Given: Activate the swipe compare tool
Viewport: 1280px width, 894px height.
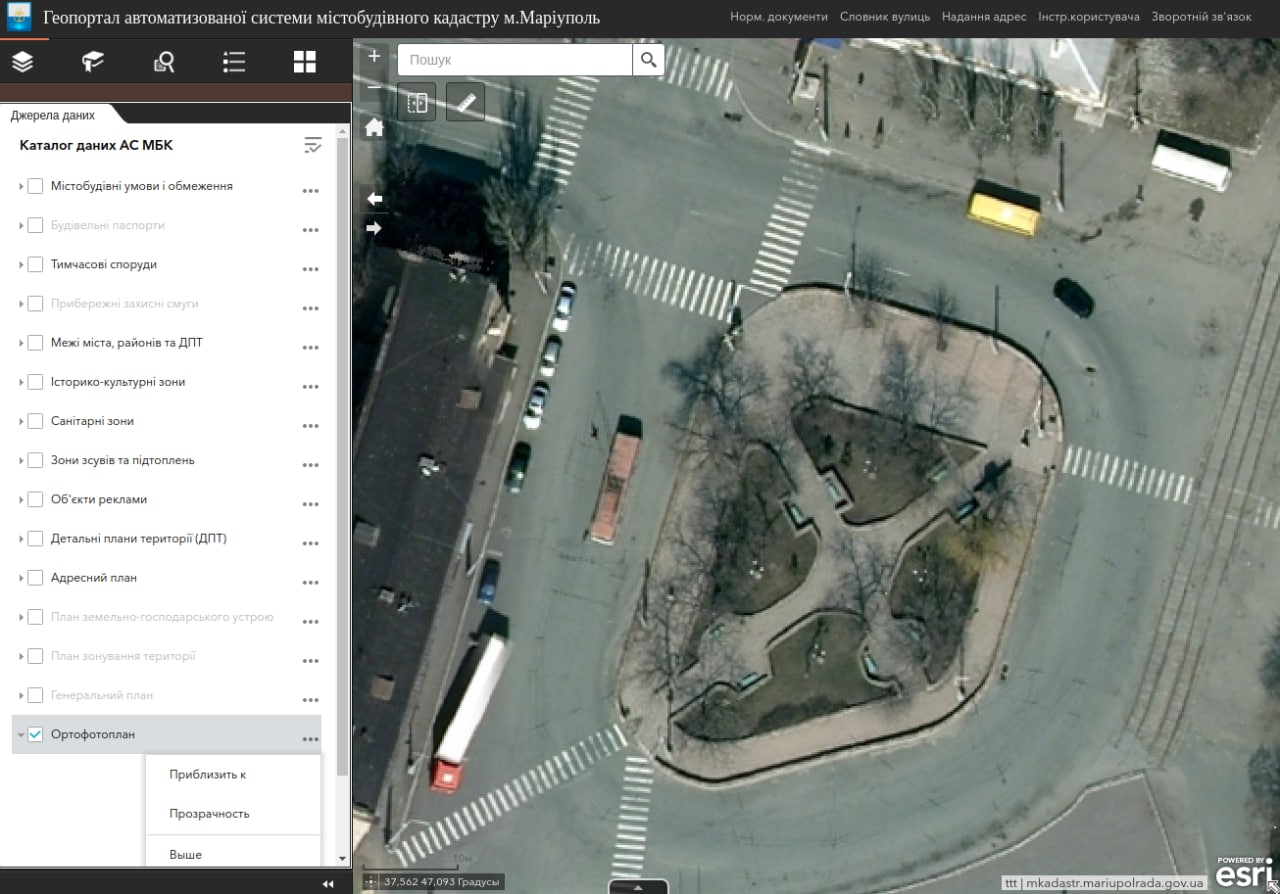Looking at the screenshot, I should click(417, 102).
